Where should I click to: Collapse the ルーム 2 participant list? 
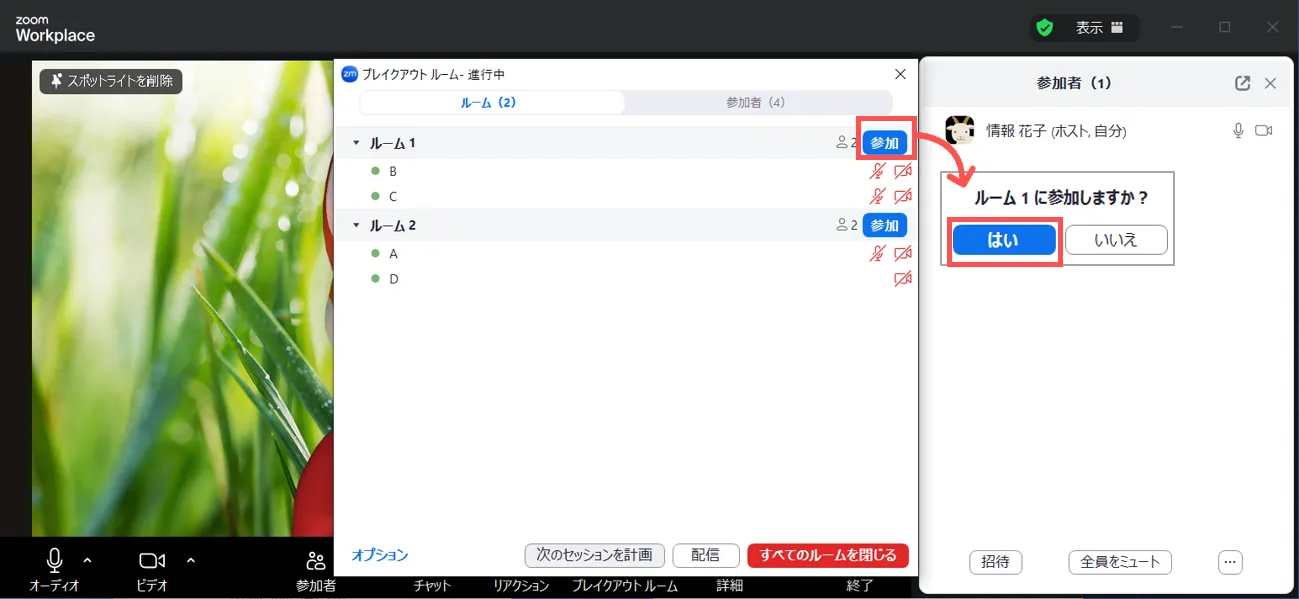tap(355, 226)
